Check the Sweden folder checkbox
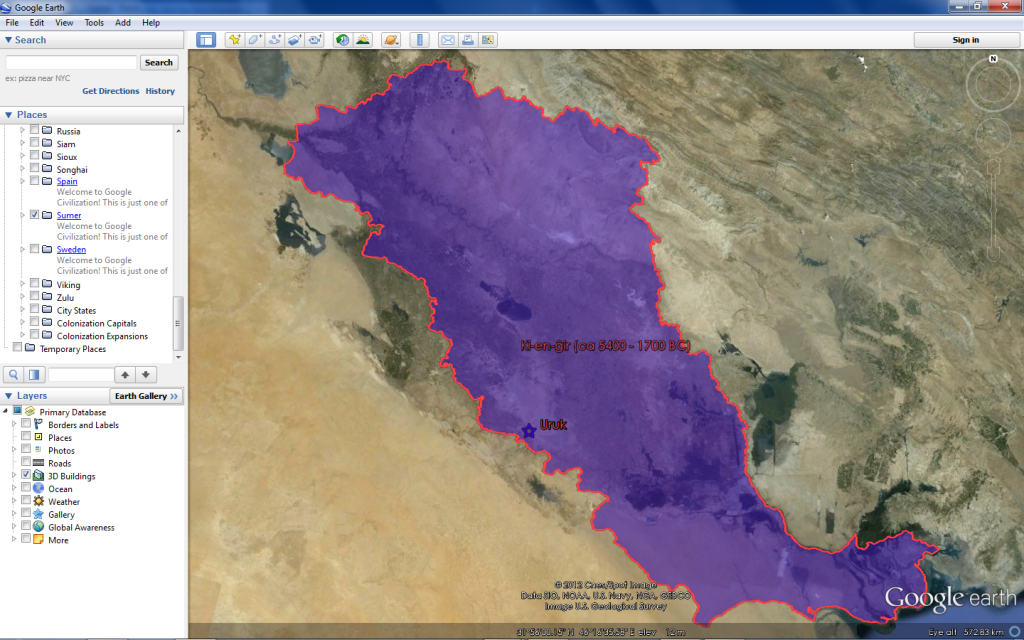This screenshot has height=640, width=1024. pyautogui.click(x=35, y=248)
